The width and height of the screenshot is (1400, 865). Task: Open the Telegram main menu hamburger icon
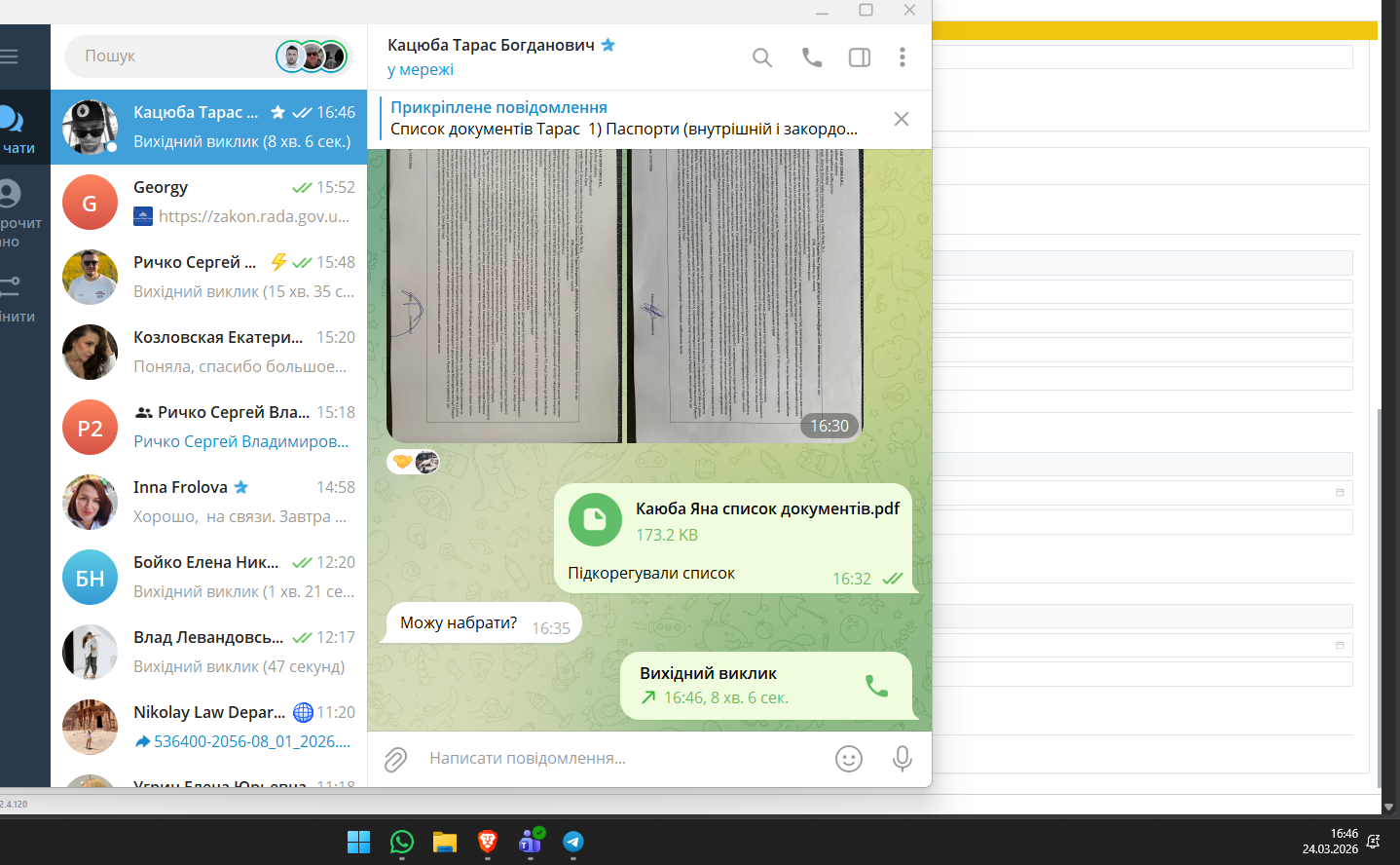(9, 56)
